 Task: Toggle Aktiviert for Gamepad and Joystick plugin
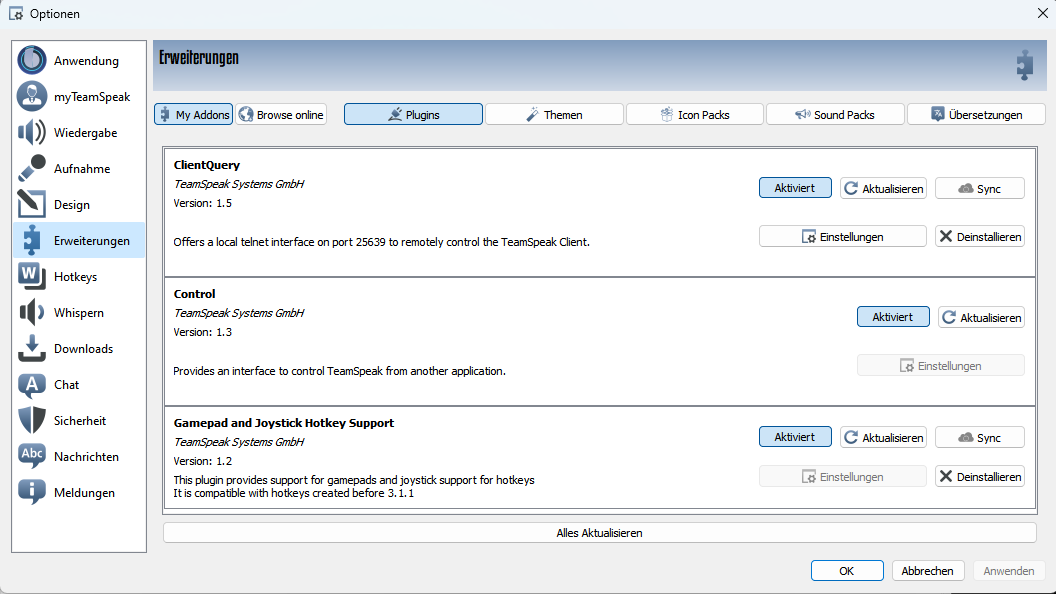click(x=795, y=437)
